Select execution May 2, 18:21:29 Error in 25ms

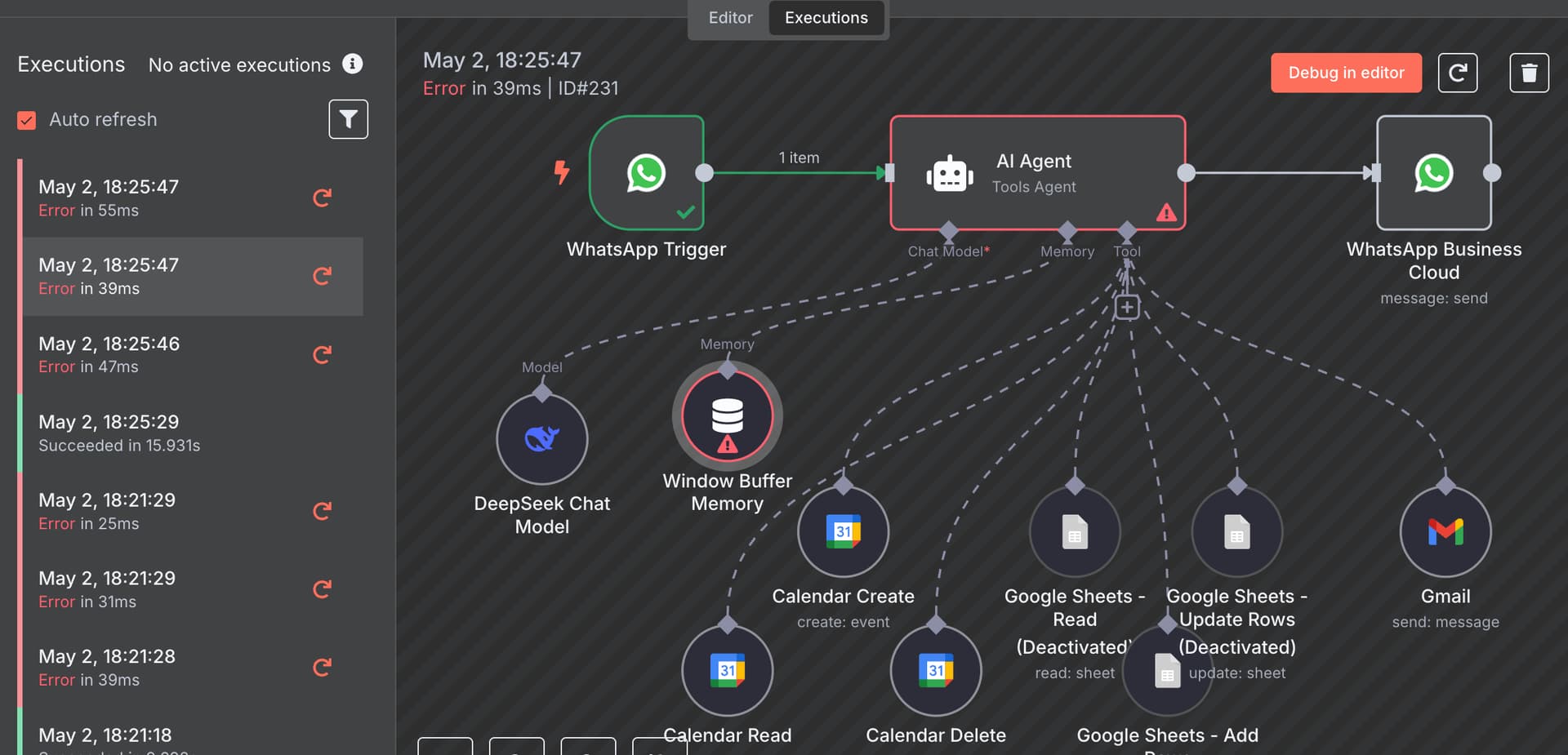[192, 511]
